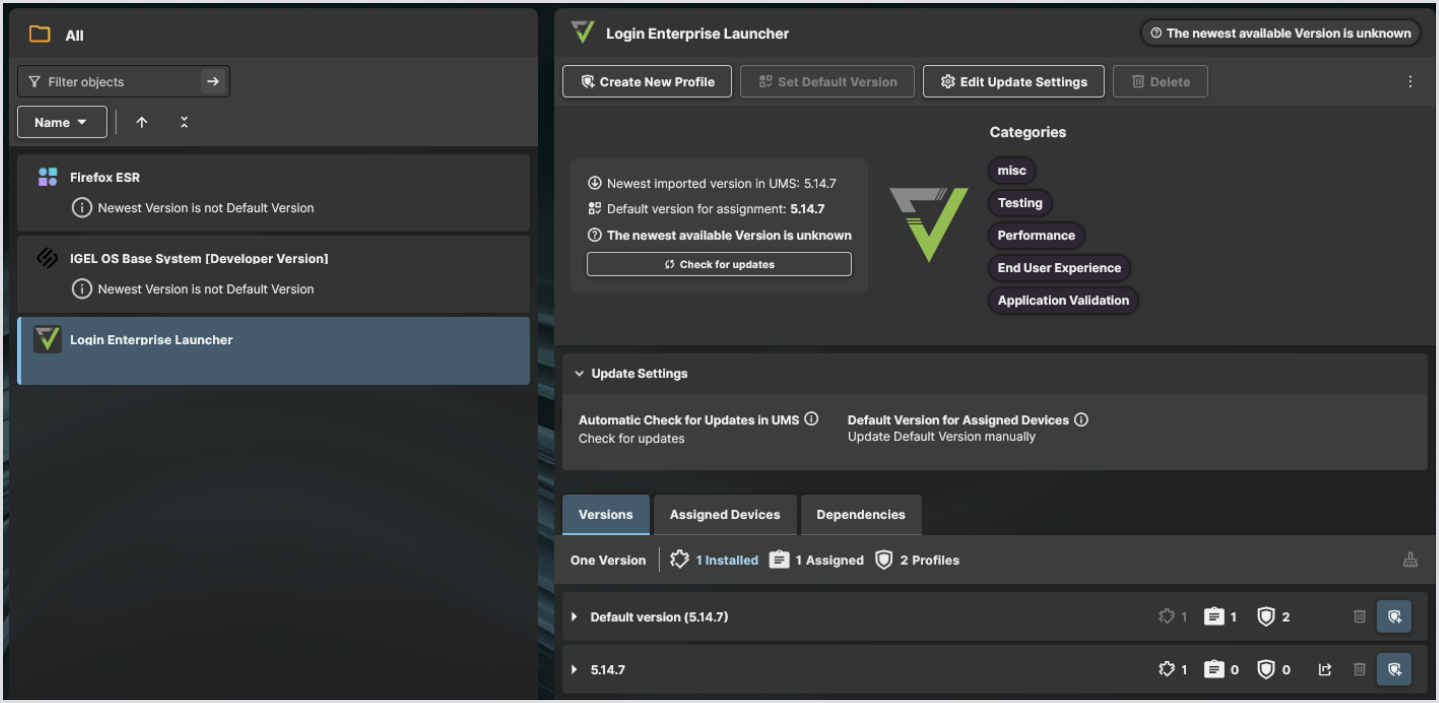
Task: Toggle the 1 Installed filter
Action: [x=715, y=560]
